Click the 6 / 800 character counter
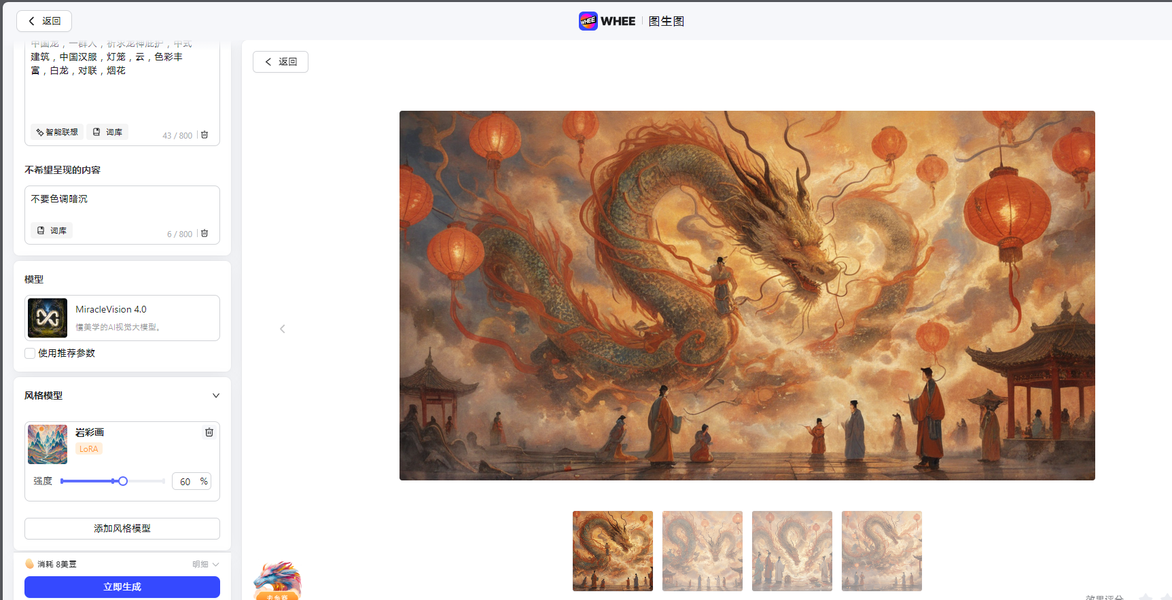This screenshot has width=1172, height=600. pyautogui.click(x=179, y=234)
